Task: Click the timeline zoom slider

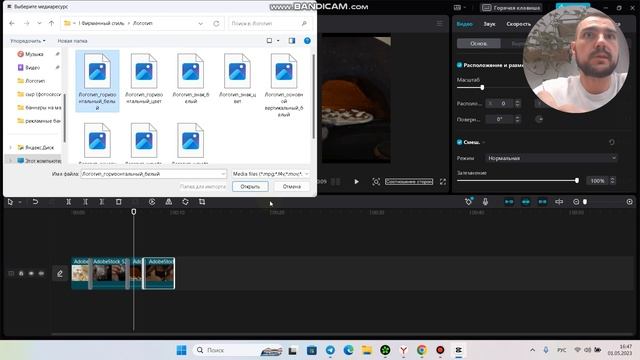Action: coord(585,202)
